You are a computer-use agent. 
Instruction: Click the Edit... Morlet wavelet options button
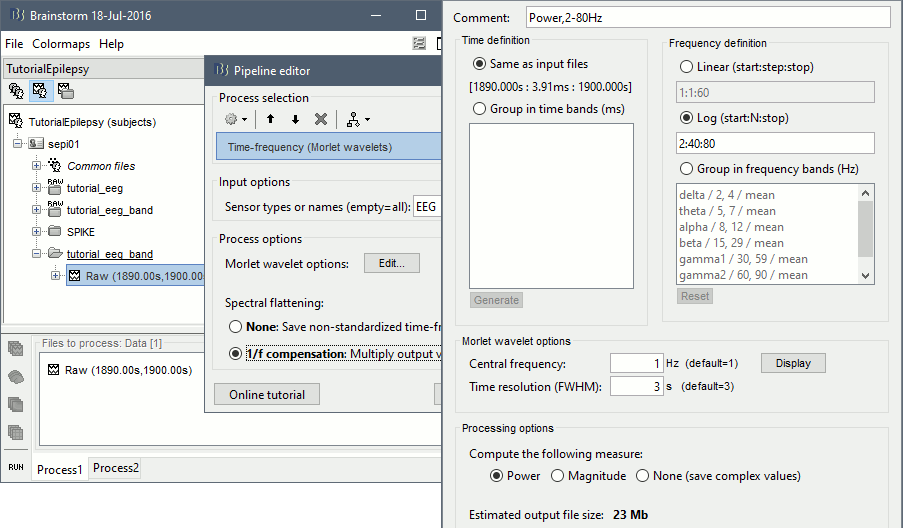click(391, 264)
